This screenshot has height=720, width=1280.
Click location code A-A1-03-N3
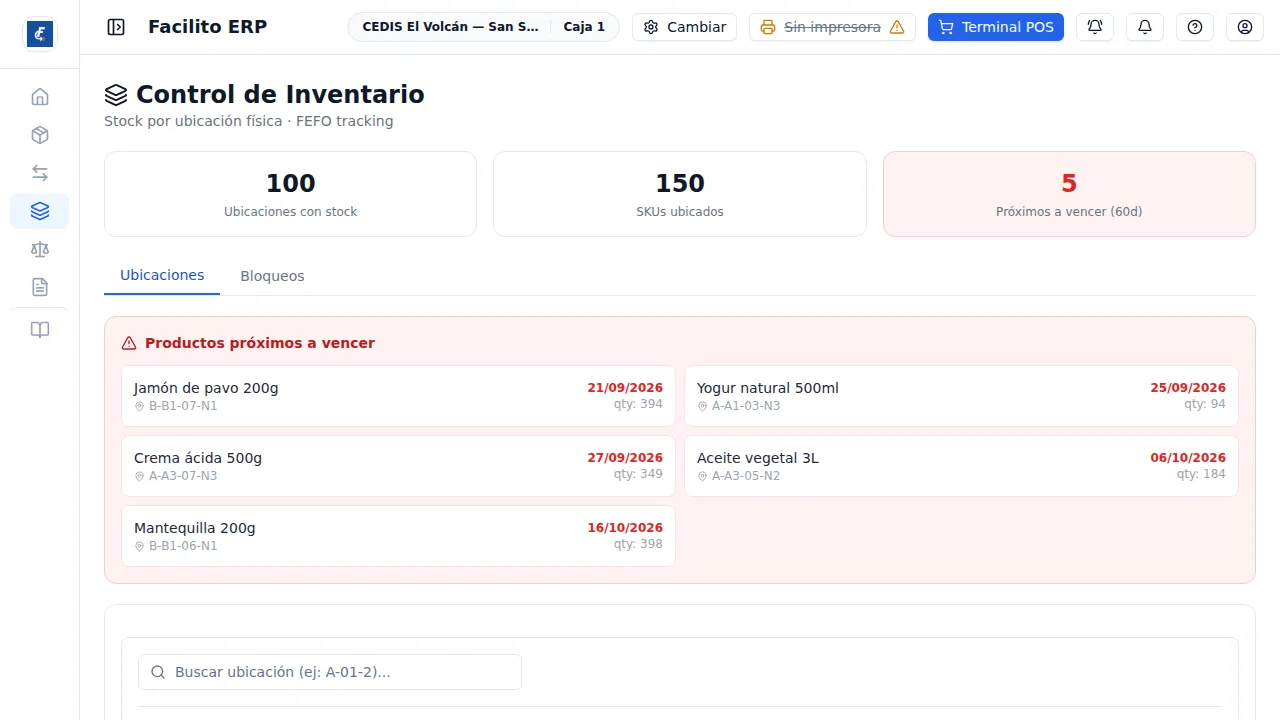tap(746, 406)
